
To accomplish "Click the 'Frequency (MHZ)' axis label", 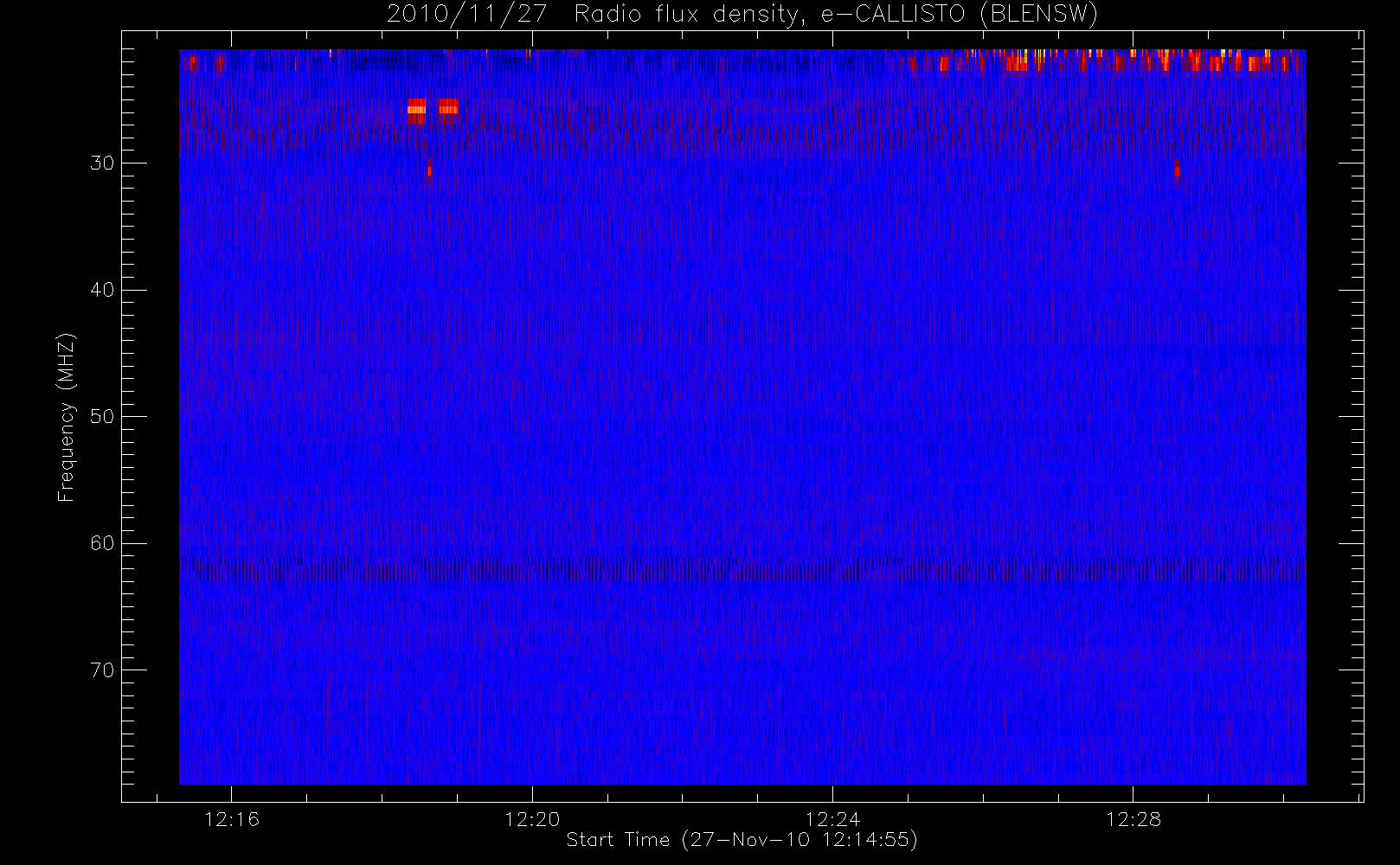I will pyautogui.click(x=67, y=418).
